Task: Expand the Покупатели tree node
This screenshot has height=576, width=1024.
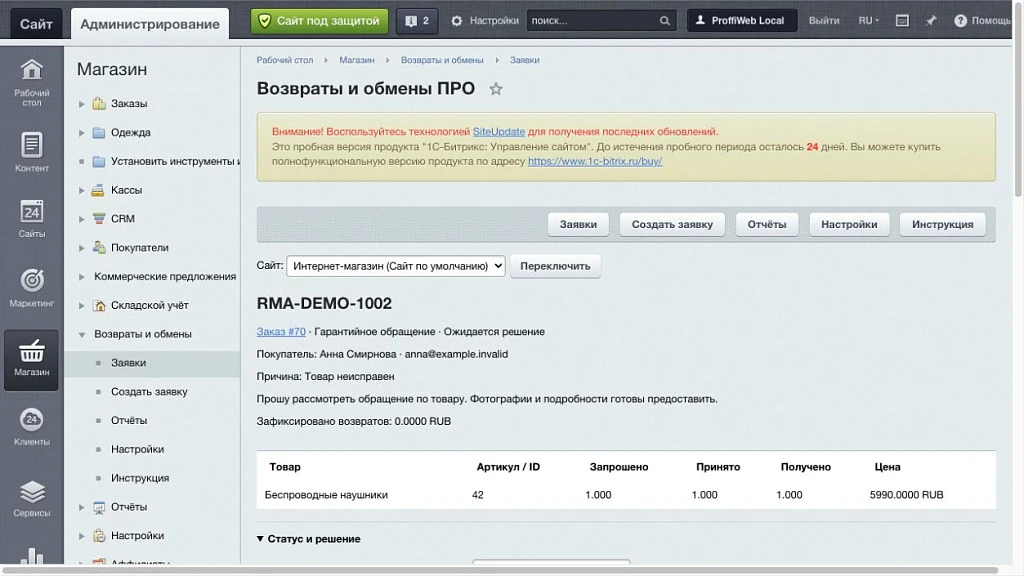Action: 82,248
